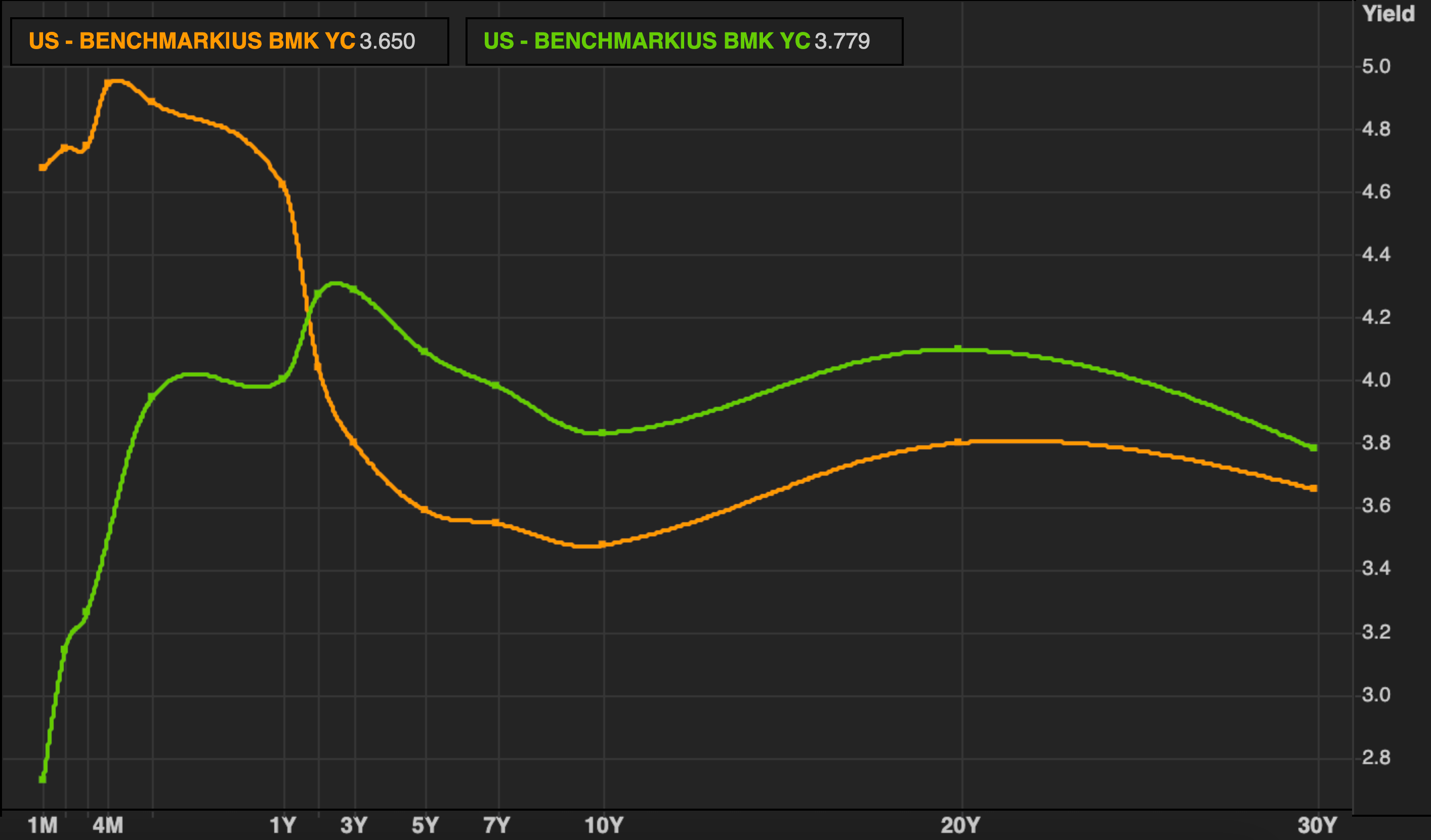Select the orange data point at 10Y
Screen dimensions: 1431x840
(603, 544)
